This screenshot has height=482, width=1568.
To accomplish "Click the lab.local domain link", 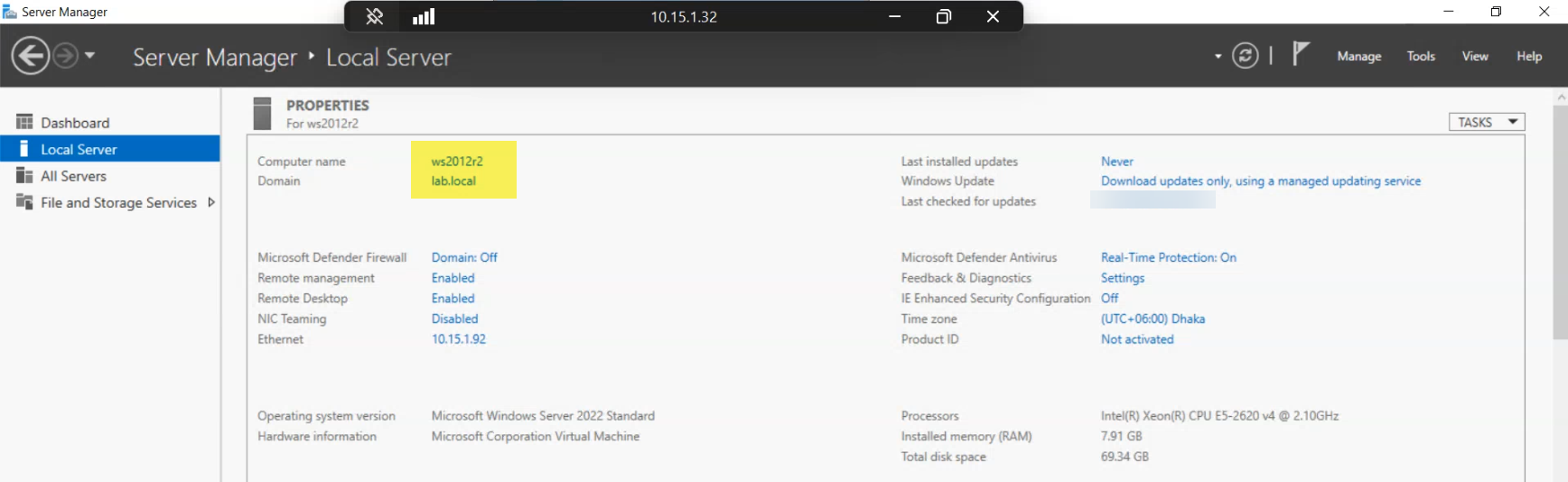I will click(x=453, y=181).
